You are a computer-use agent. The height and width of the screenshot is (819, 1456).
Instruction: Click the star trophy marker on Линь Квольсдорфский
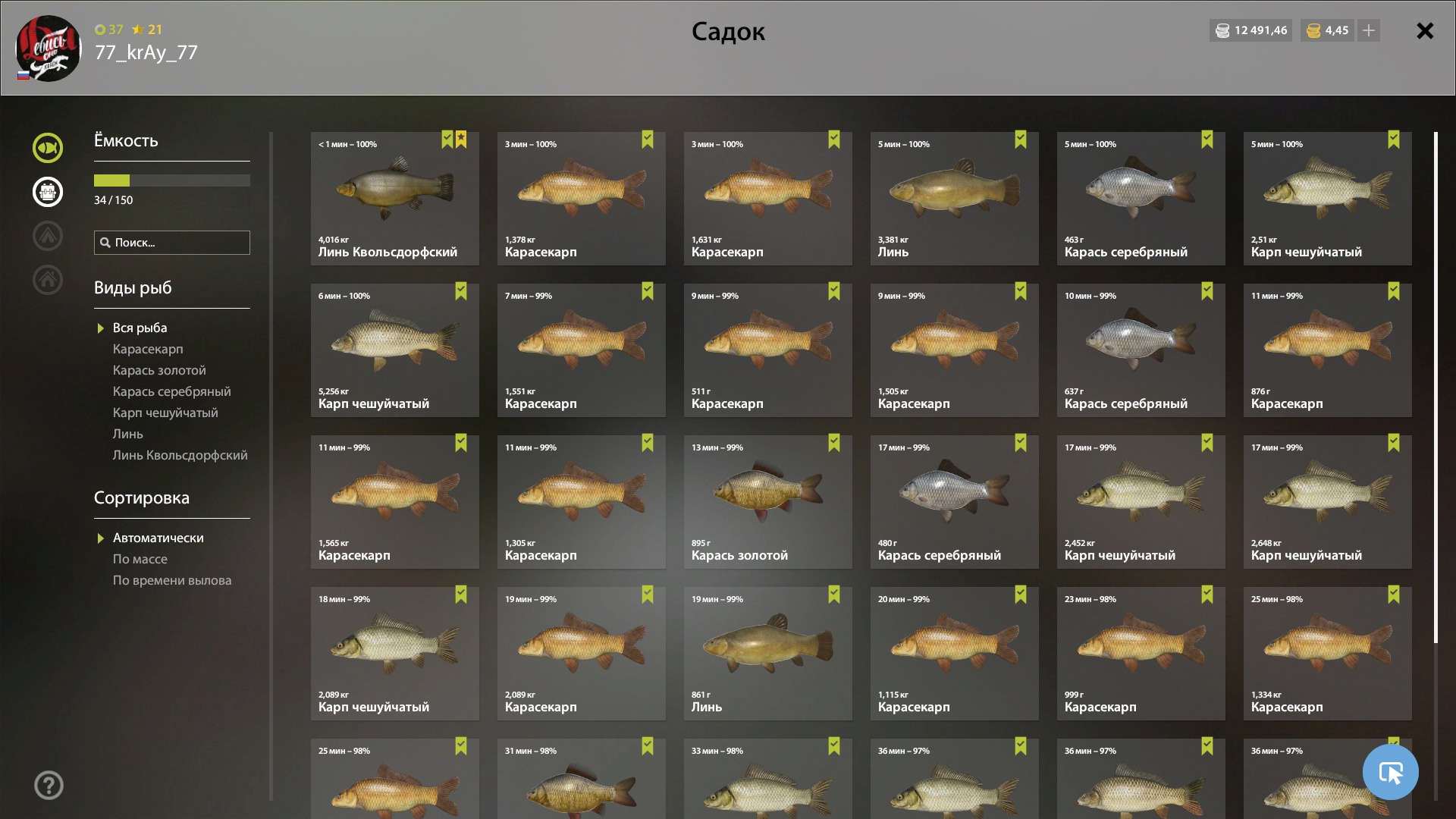(x=461, y=139)
